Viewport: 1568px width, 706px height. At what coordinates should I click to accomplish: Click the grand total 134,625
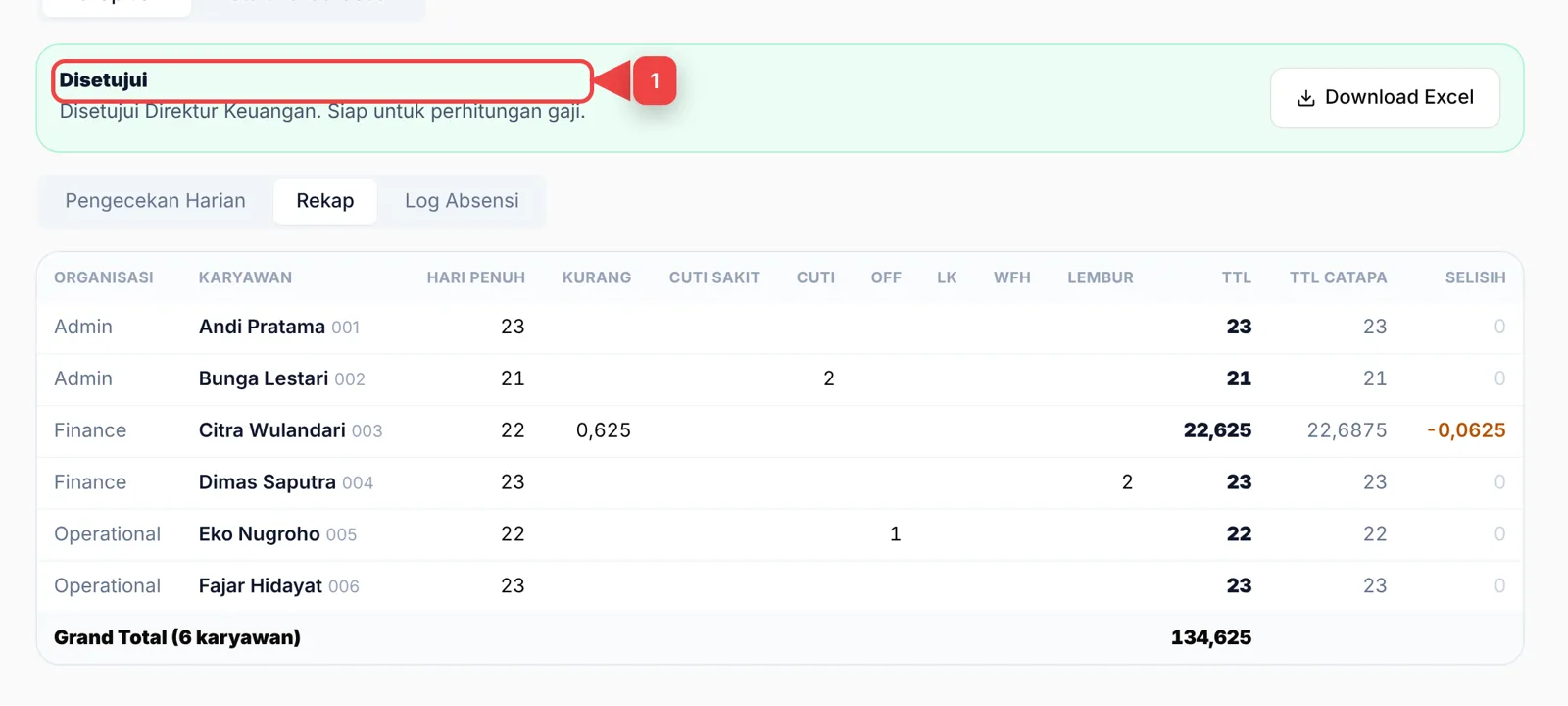pyautogui.click(x=1211, y=638)
